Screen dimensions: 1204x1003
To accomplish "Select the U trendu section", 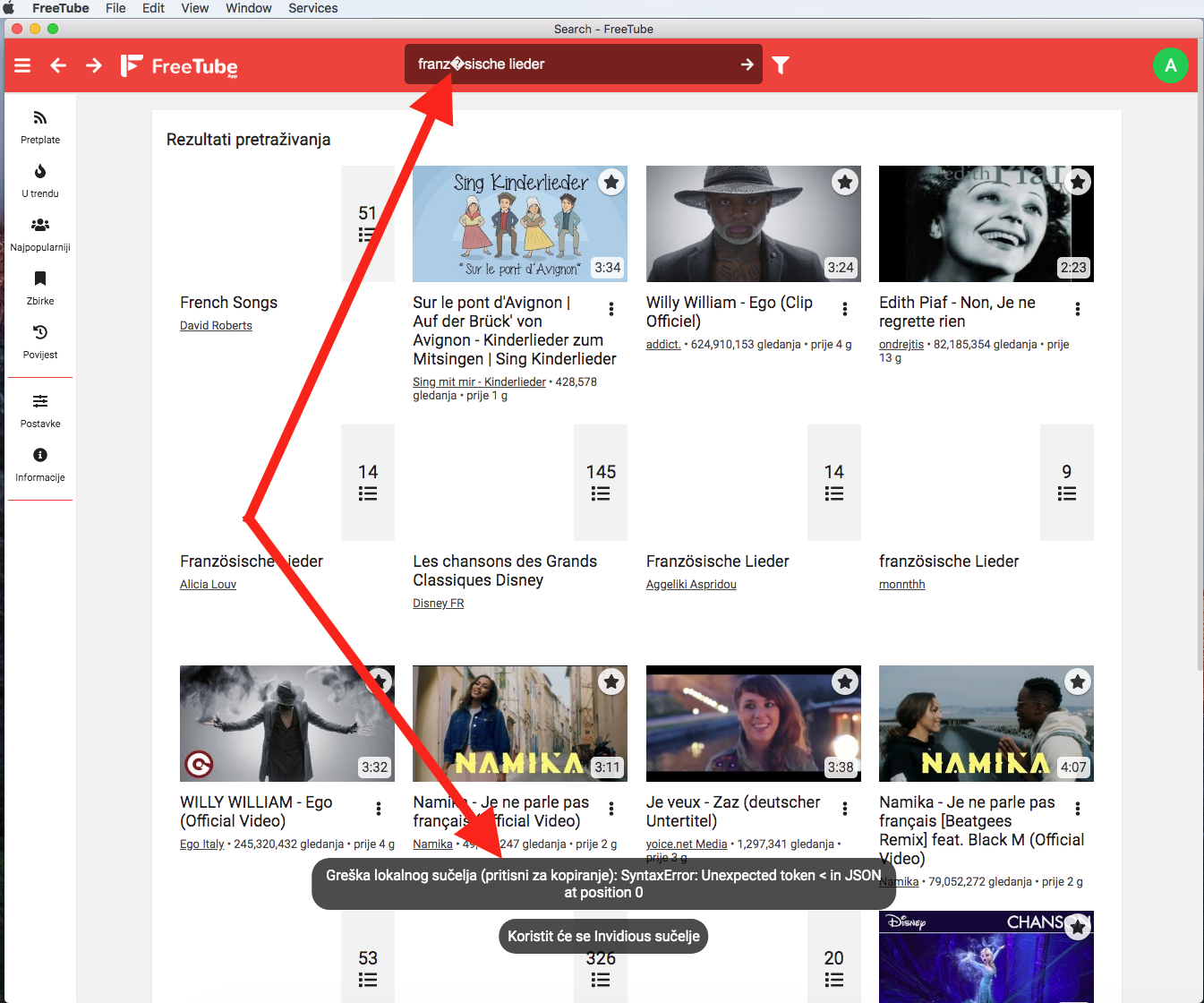I will [39, 181].
